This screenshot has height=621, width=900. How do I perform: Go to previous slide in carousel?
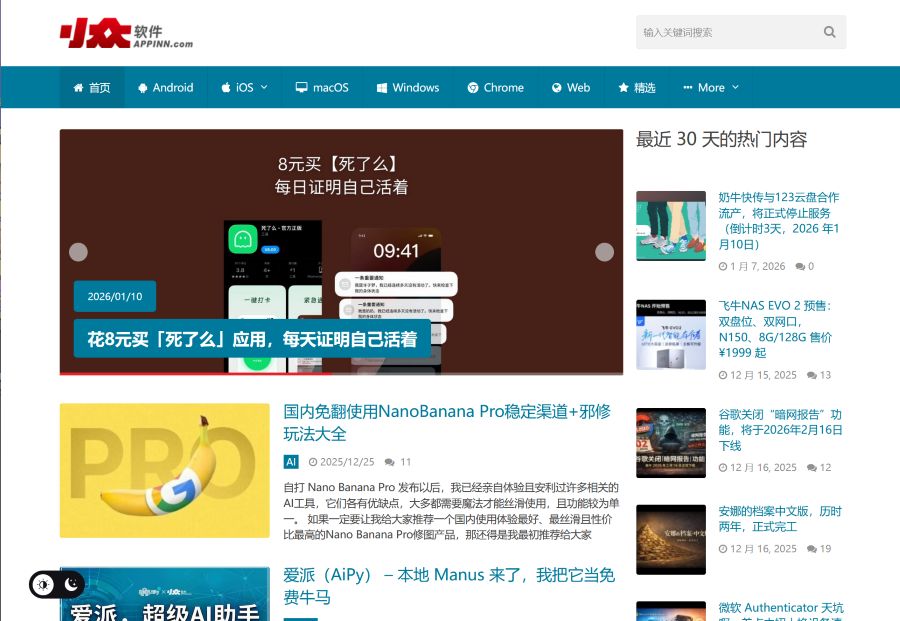(x=78, y=252)
